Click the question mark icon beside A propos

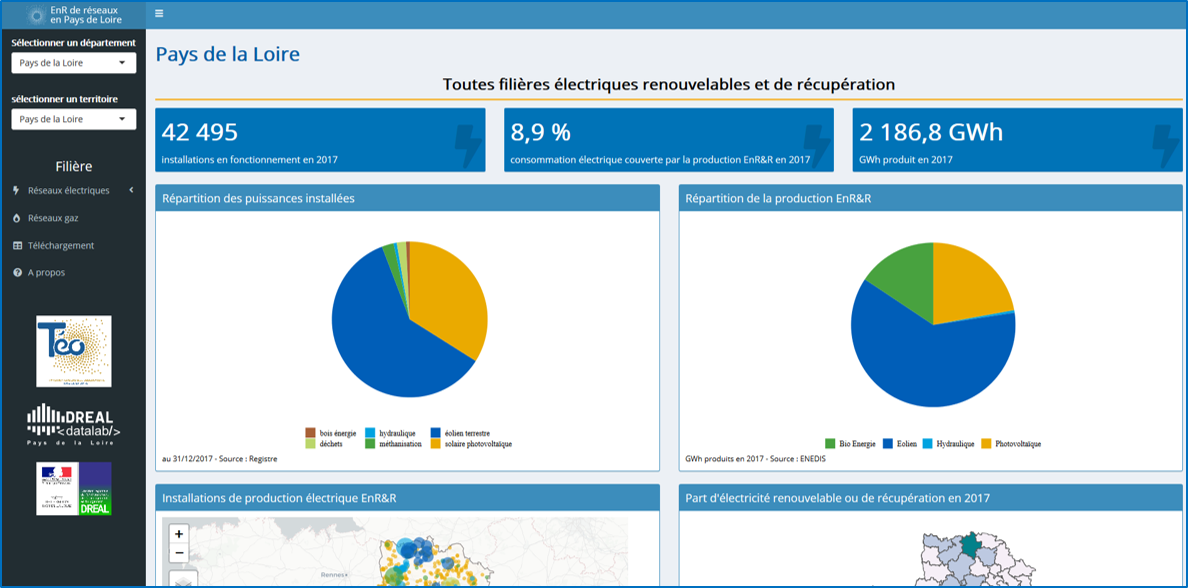[x=16, y=272]
